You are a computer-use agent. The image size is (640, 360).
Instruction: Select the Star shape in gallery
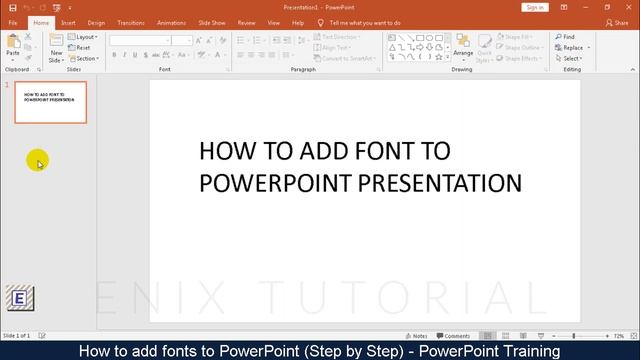click(439, 57)
